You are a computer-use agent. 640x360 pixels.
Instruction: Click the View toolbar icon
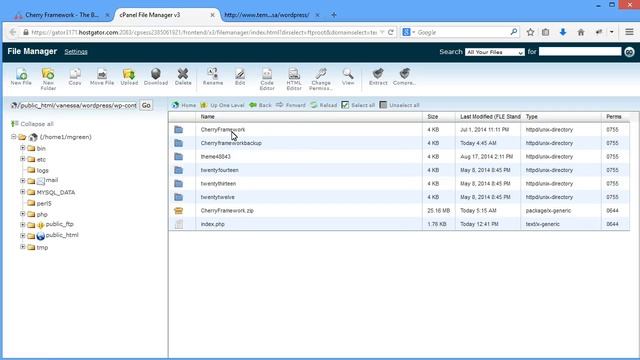(348, 76)
